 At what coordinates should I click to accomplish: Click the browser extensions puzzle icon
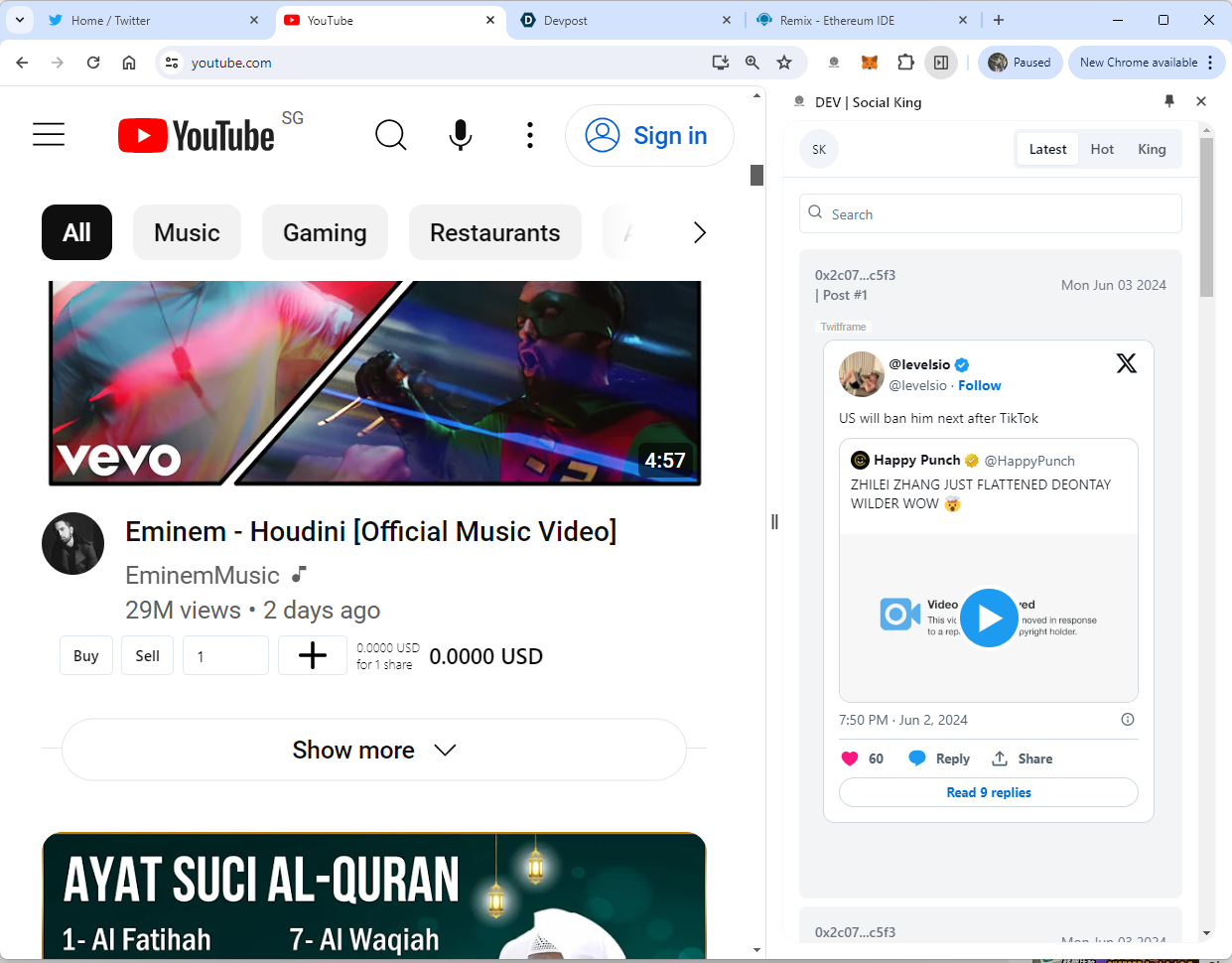(x=905, y=62)
